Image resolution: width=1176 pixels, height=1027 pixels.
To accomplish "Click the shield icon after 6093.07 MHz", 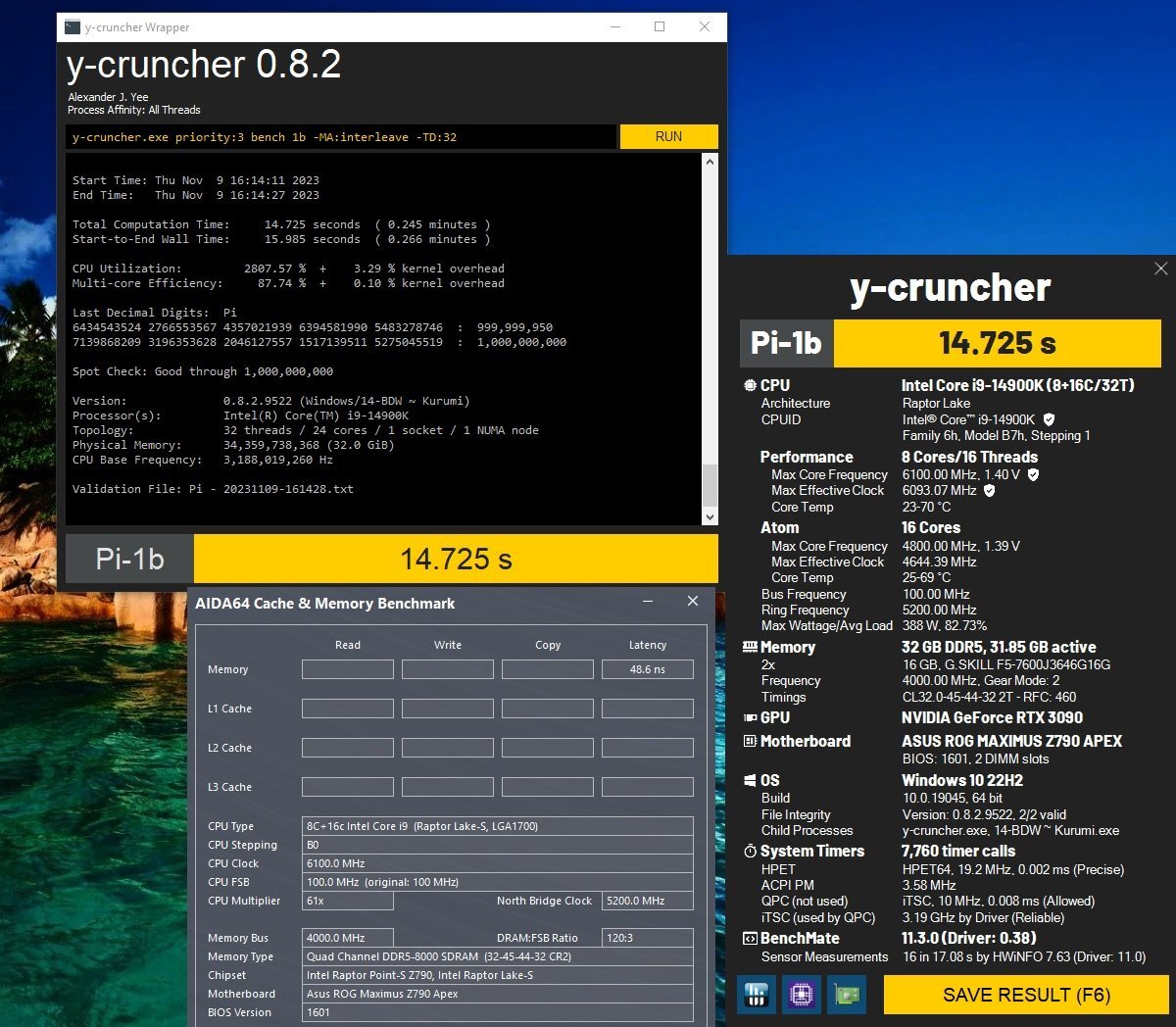I will [989, 490].
